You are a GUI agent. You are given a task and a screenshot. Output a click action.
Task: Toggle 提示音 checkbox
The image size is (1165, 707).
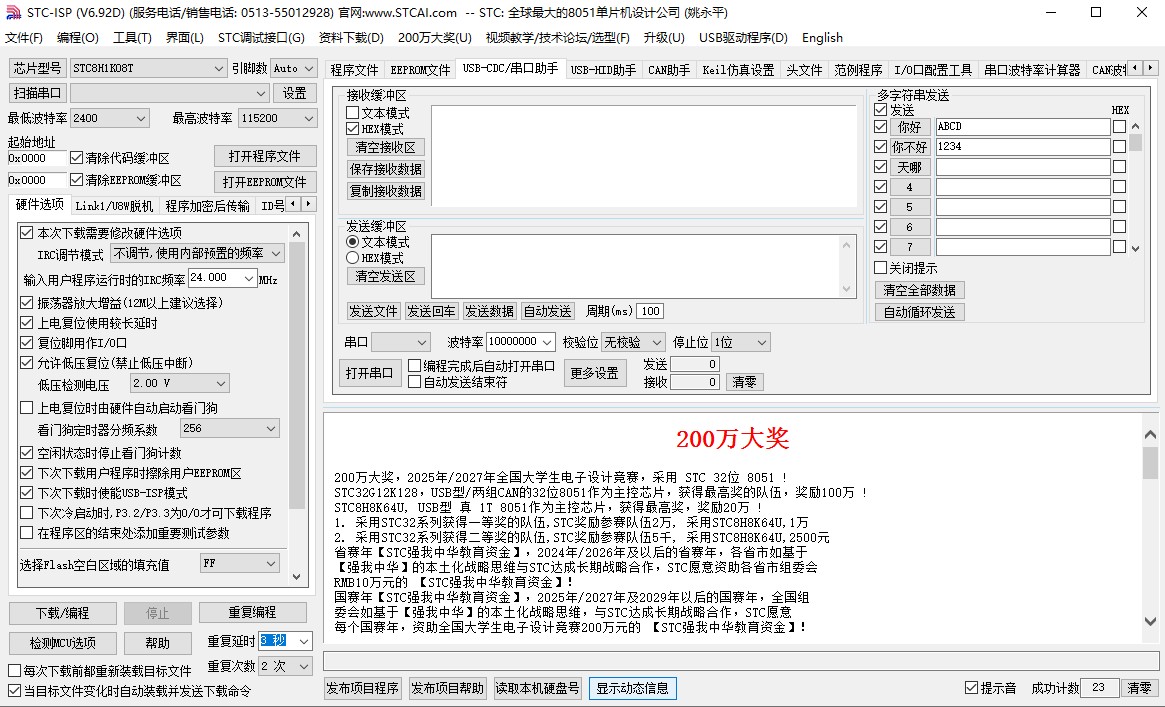971,688
